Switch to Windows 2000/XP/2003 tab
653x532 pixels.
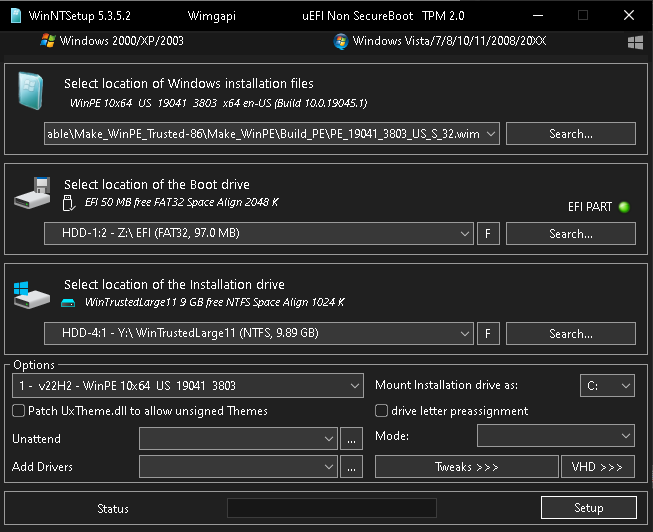112,41
